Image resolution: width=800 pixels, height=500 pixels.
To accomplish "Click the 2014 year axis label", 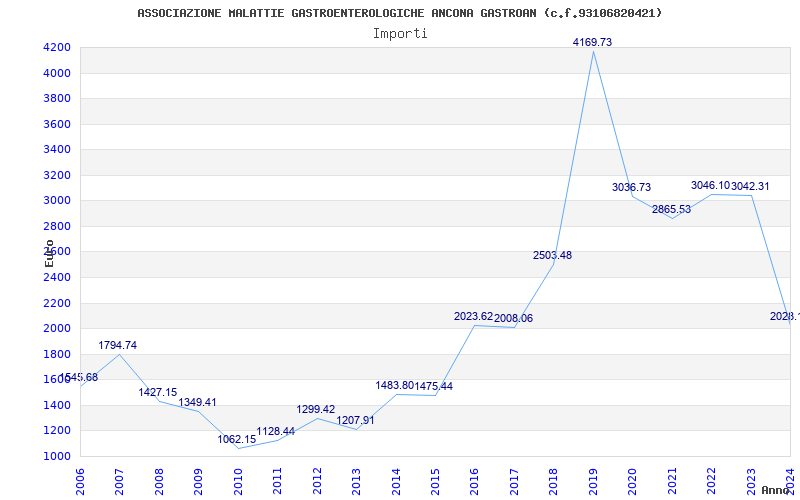I will point(396,482).
